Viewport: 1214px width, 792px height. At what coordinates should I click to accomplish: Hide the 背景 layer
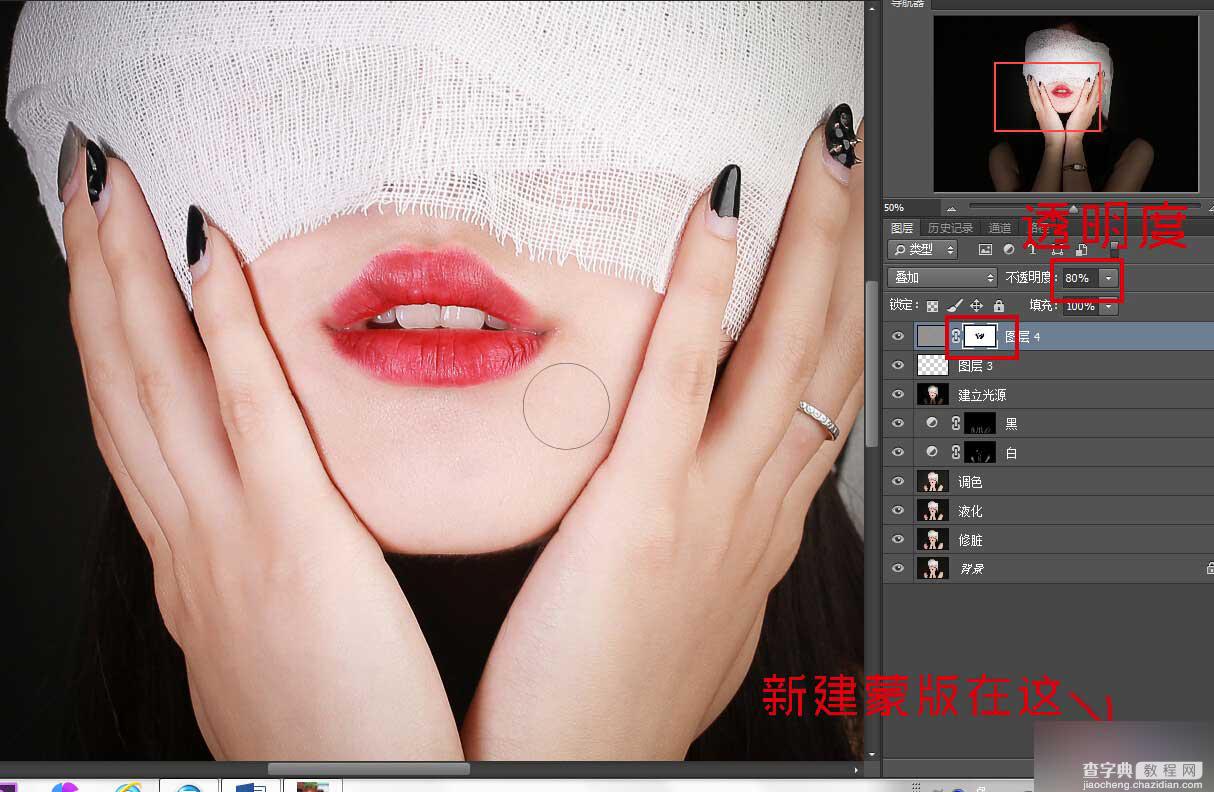tap(897, 568)
